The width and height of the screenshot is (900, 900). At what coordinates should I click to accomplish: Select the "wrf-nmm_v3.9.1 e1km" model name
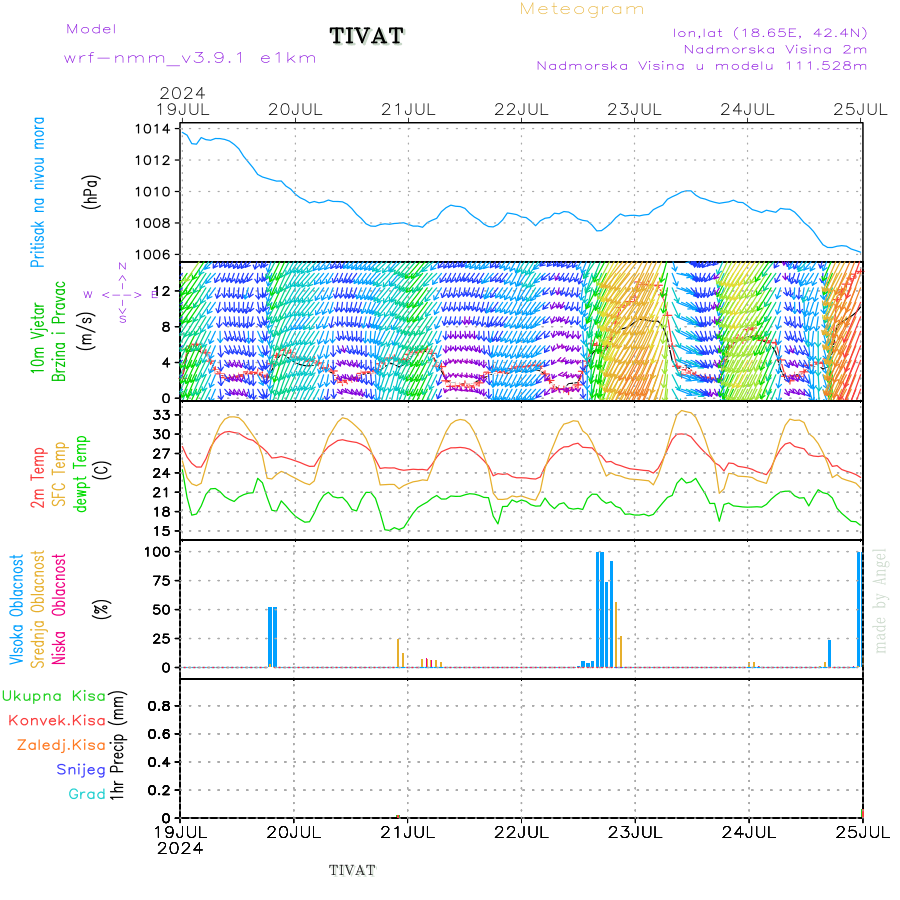(190, 59)
